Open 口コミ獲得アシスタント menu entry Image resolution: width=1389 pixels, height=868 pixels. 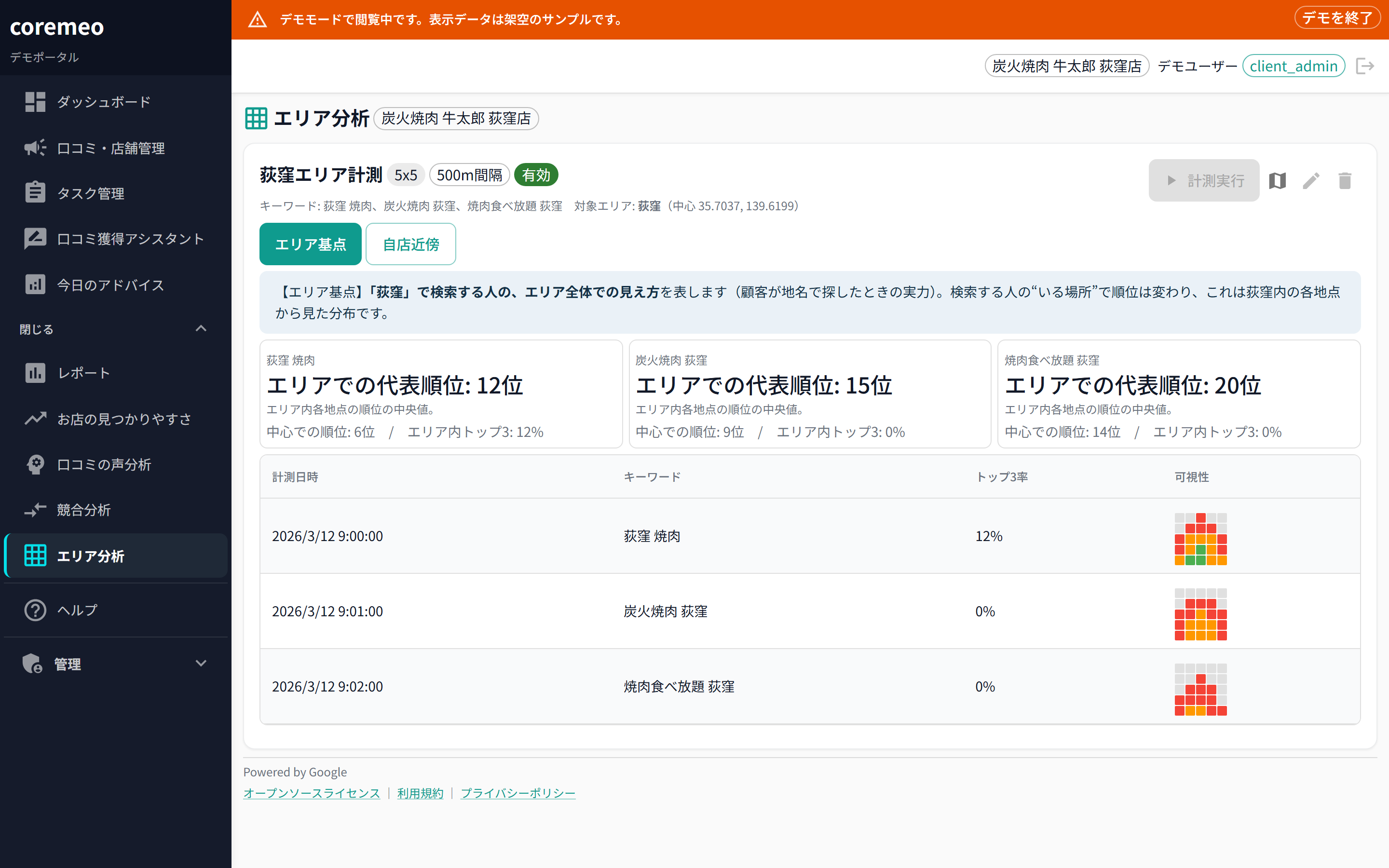click(x=115, y=239)
